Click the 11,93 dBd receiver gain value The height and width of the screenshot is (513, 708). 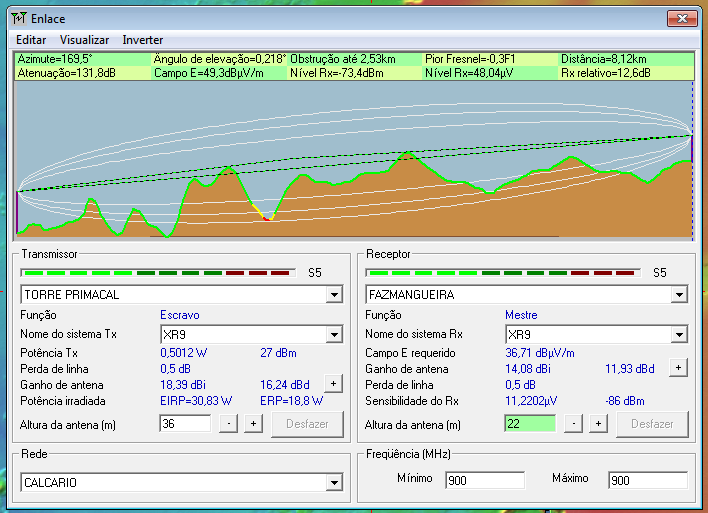point(630,369)
